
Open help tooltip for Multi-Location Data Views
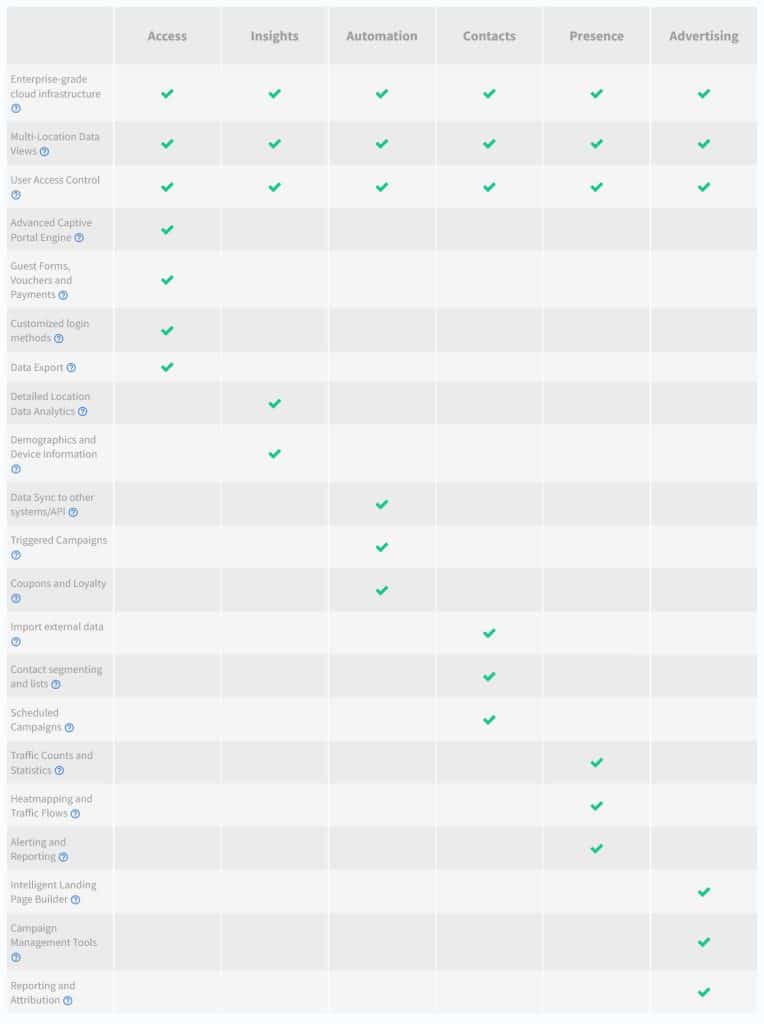pyautogui.click(x=44, y=152)
